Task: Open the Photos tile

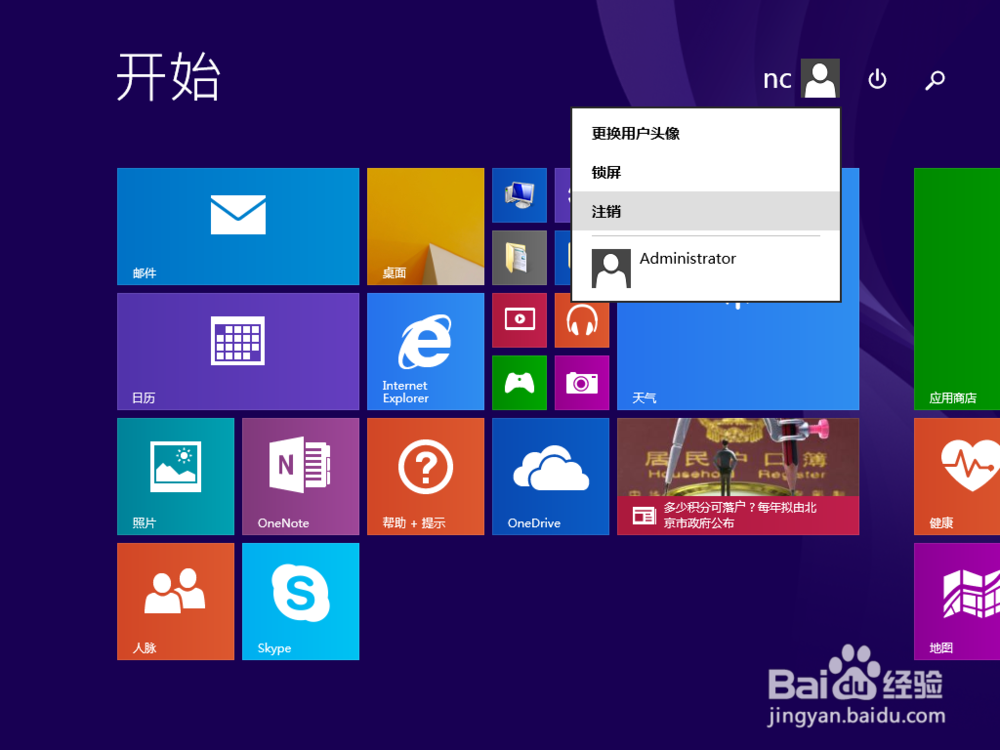Action: [175, 476]
